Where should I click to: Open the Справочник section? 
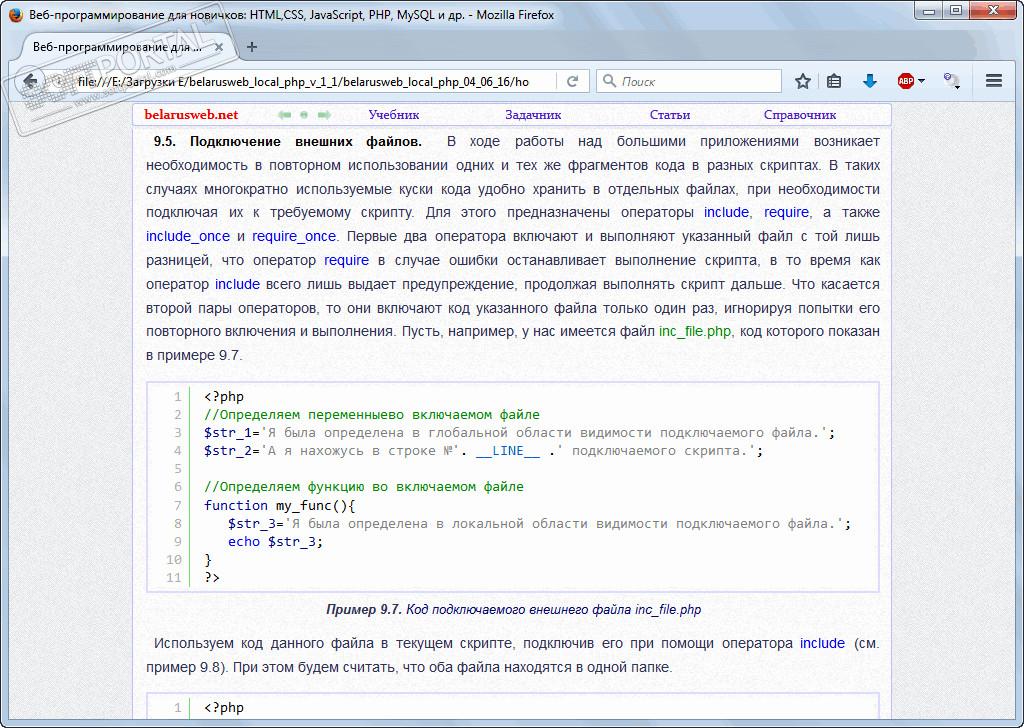click(799, 115)
